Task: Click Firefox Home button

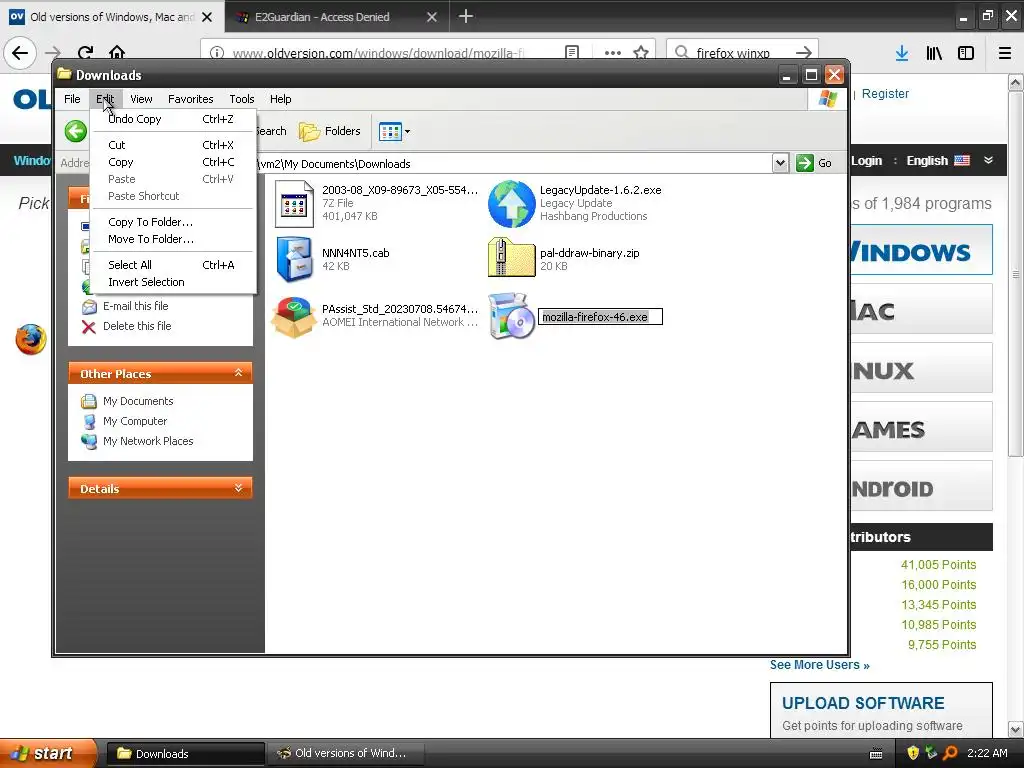Action: tap(117, 53)
